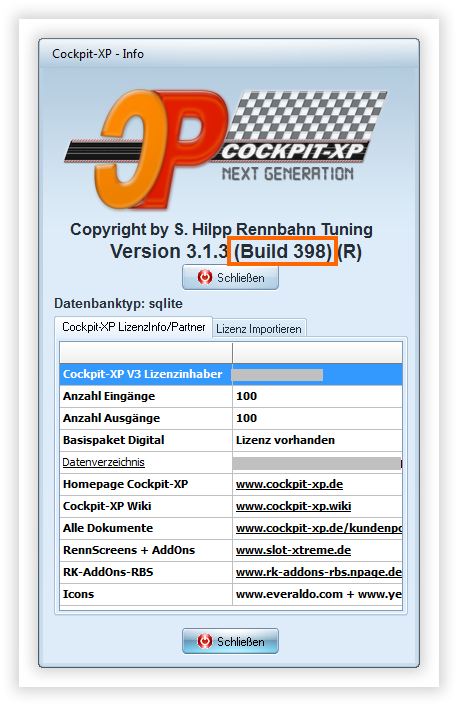
Task: Open the Alle Dokumente kundenportal link
Action: pyautogui.click(x=319, y=528)
